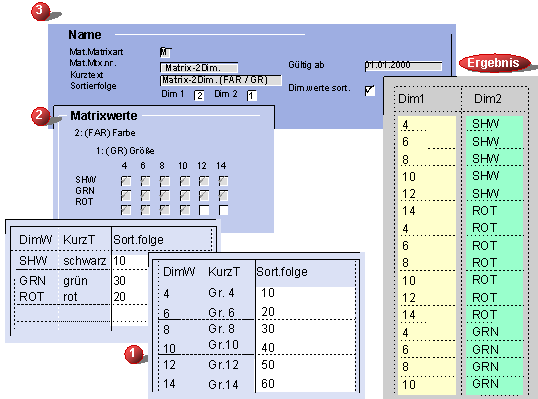Click Sort.folge value 40 in the Gr.10 row
The image size is (538, 399).
268,348
